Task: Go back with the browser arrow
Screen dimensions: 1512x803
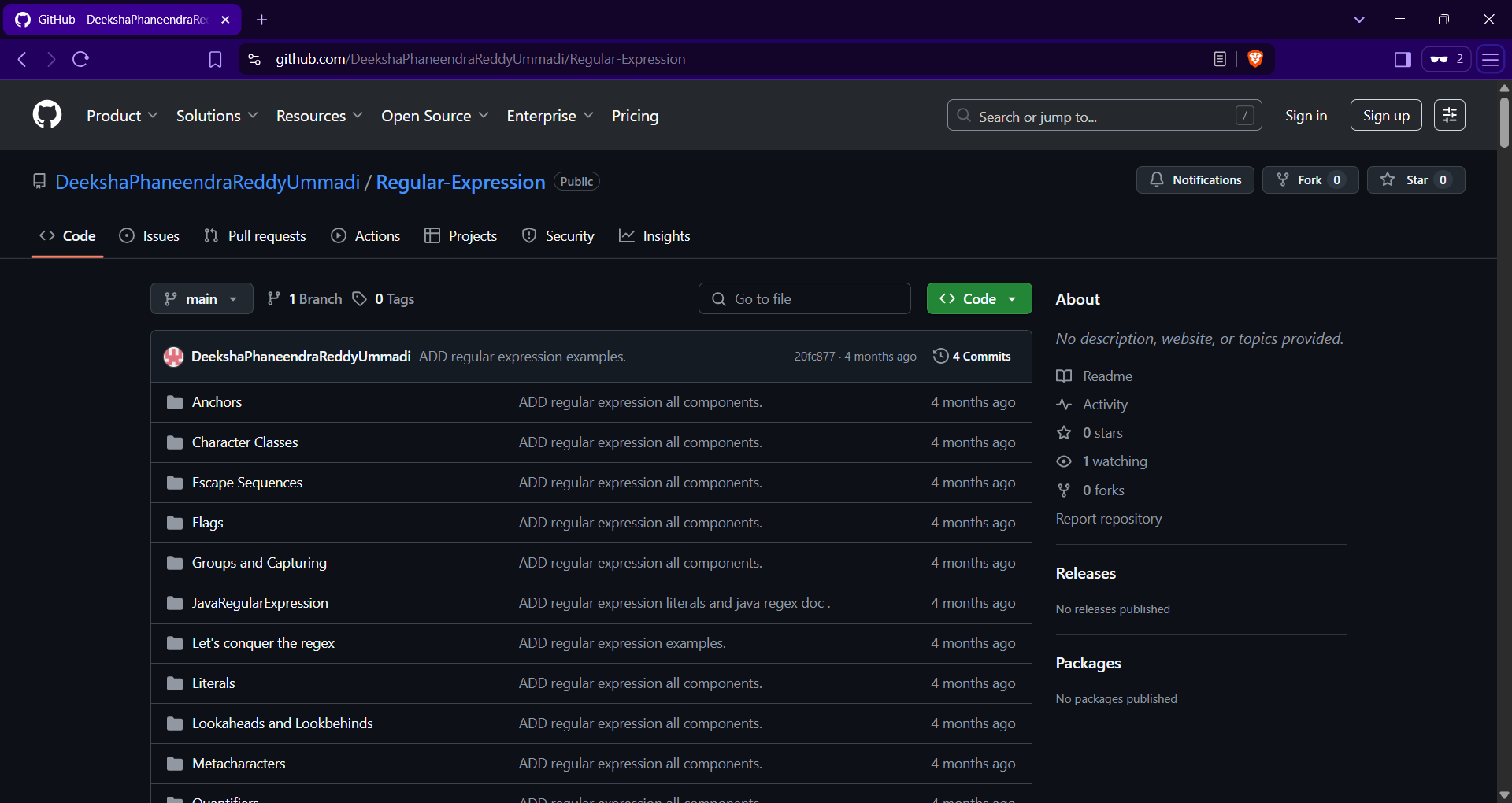Action: click(22, 59)
